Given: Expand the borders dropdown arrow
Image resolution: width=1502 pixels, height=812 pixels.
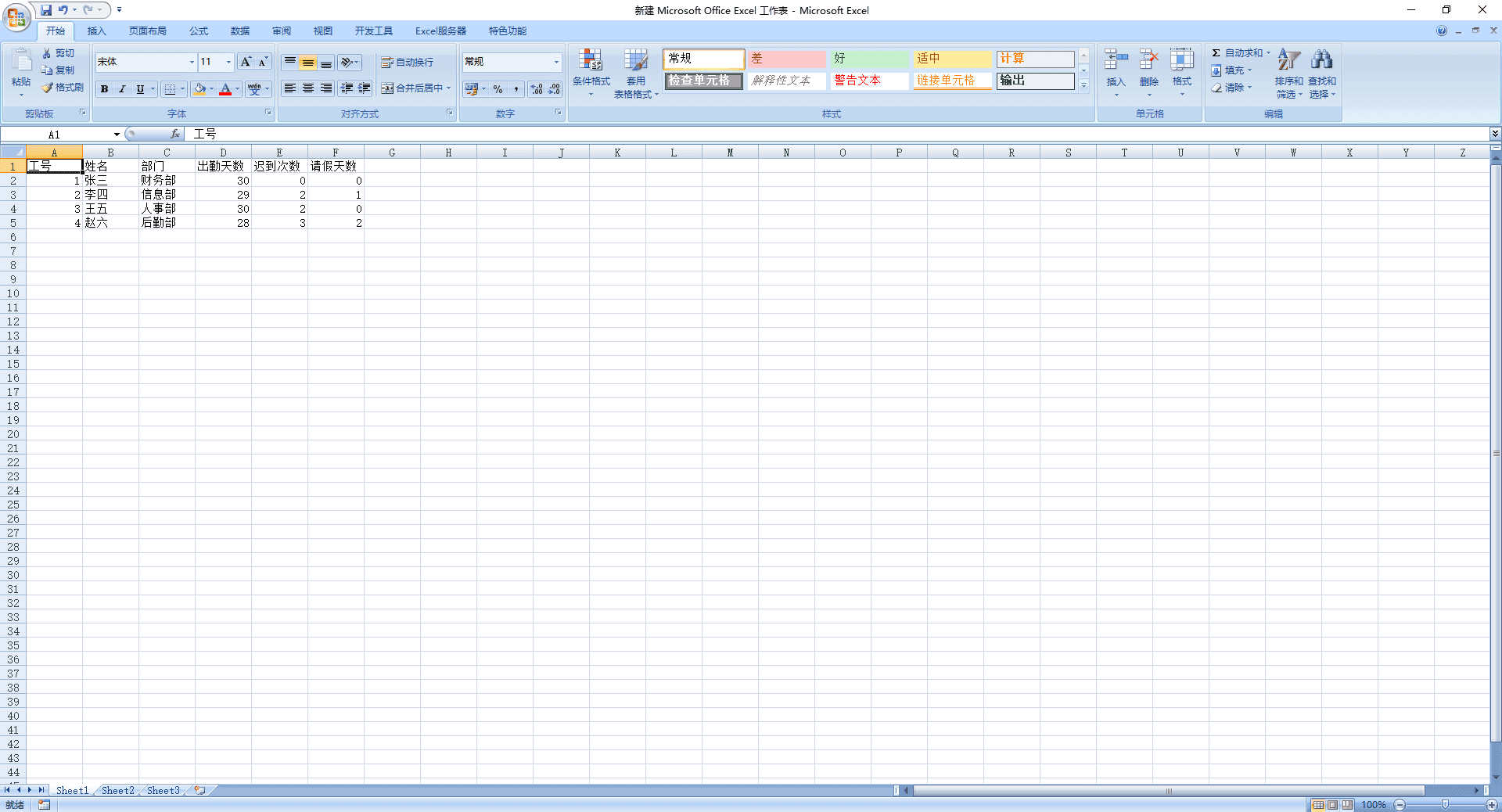Looking at the screenshot, I should tap(182, 89).
